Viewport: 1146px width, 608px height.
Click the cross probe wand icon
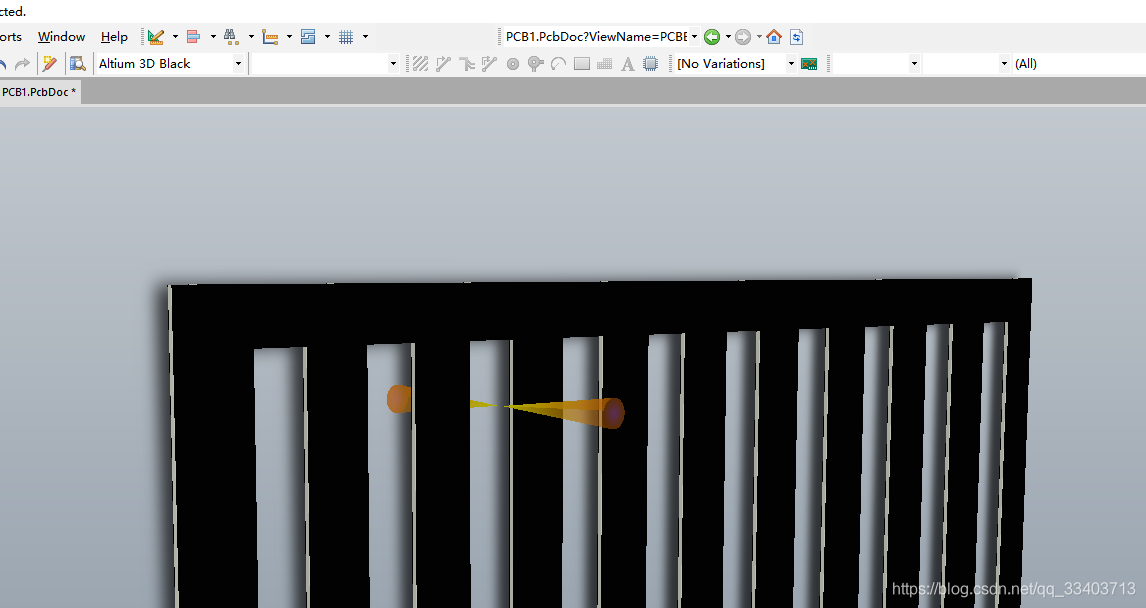(50, 64)
